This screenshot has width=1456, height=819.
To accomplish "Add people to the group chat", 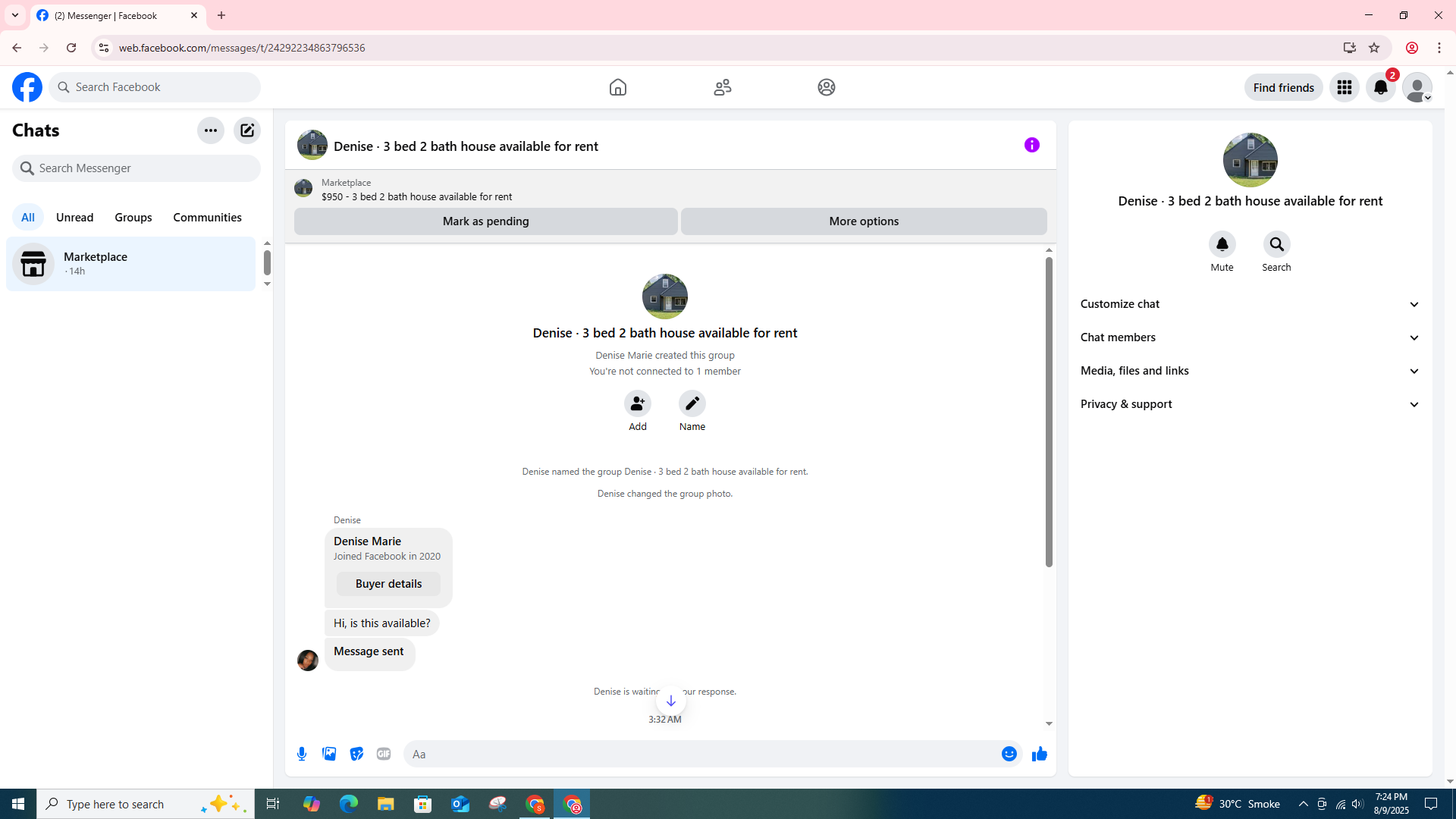I will [638, 403].
